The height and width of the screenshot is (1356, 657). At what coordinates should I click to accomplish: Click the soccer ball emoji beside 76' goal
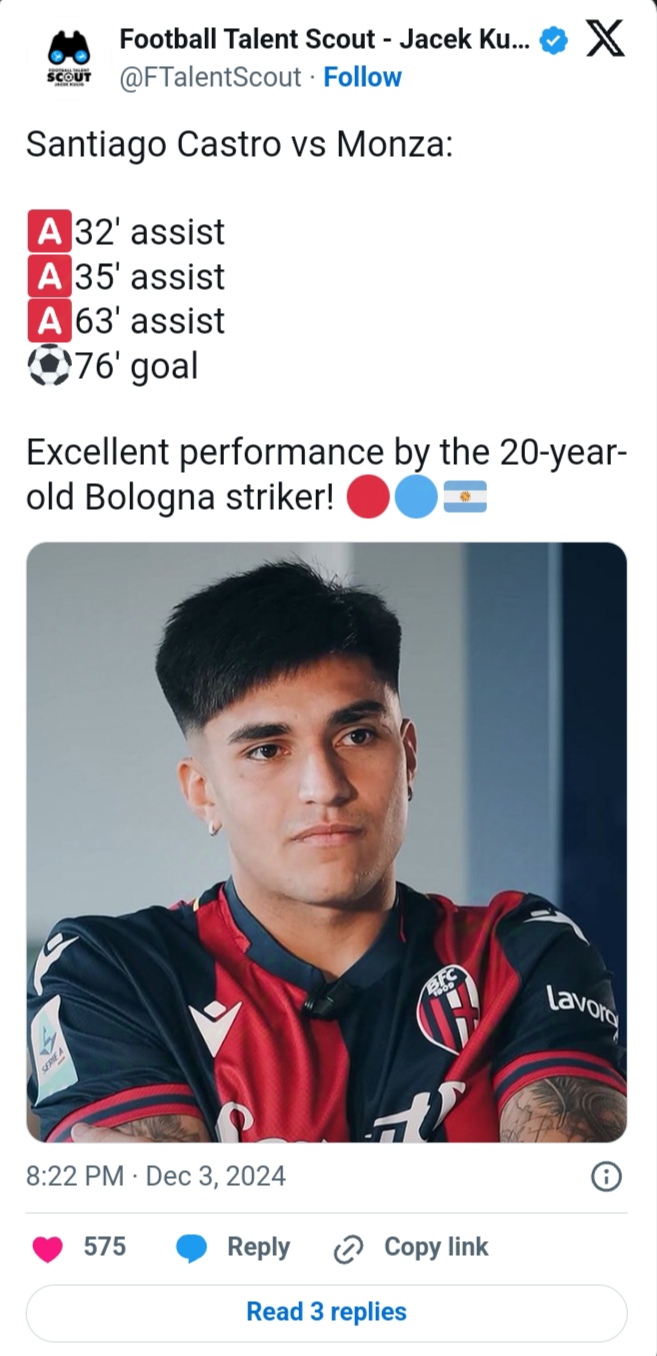coord(48,366)
